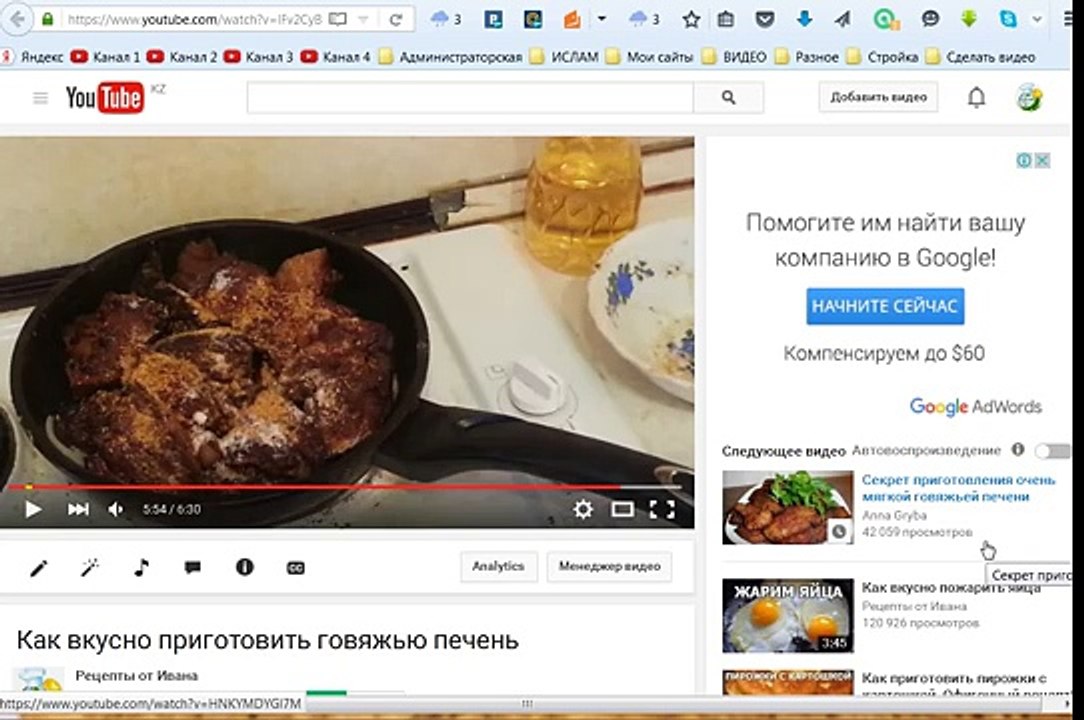1084x720 pixels.
Task: Skip to next video in player
Action: 77,510
